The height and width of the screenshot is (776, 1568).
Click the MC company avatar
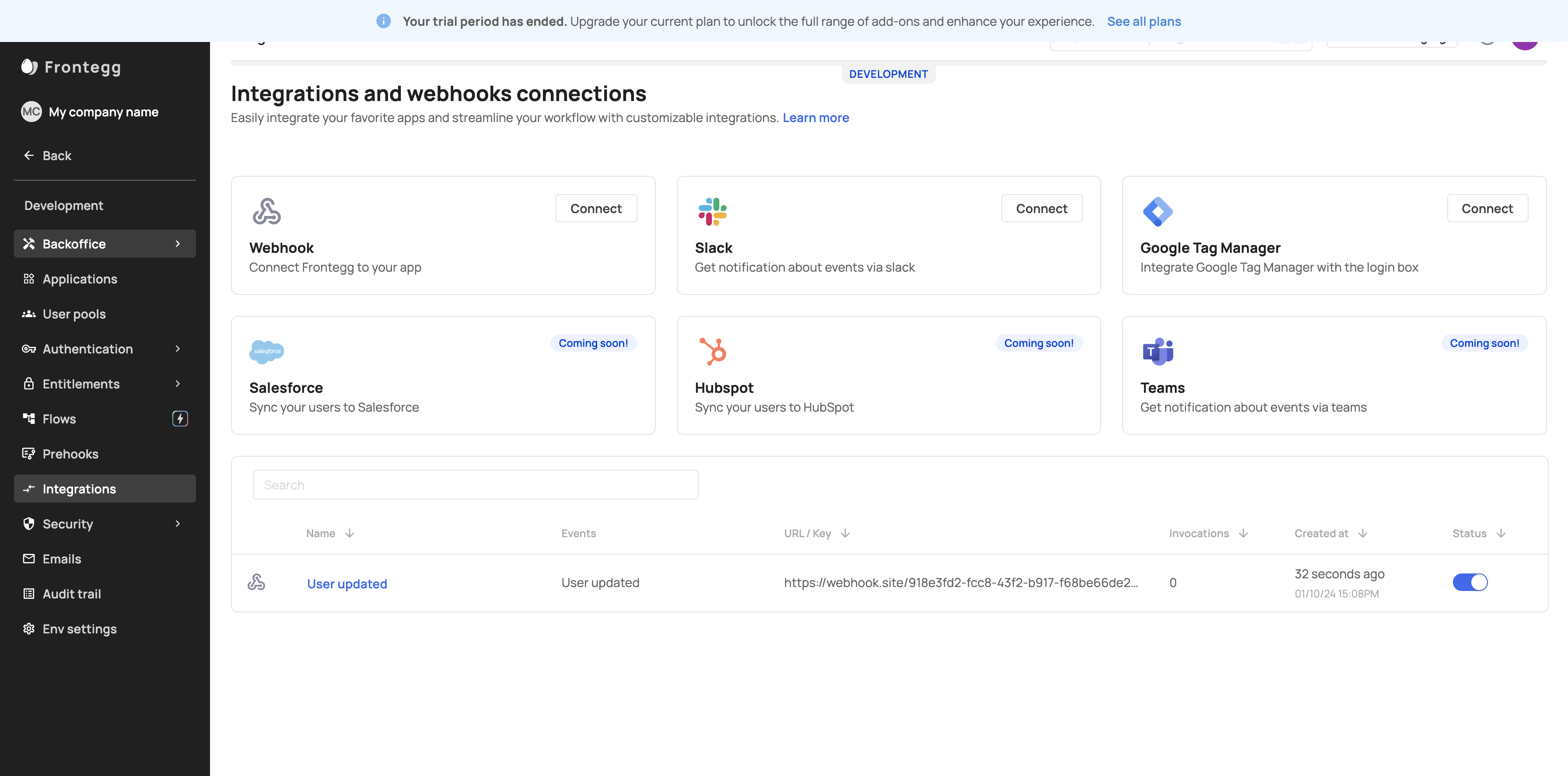pyautogui.click(x=31, y=112)
